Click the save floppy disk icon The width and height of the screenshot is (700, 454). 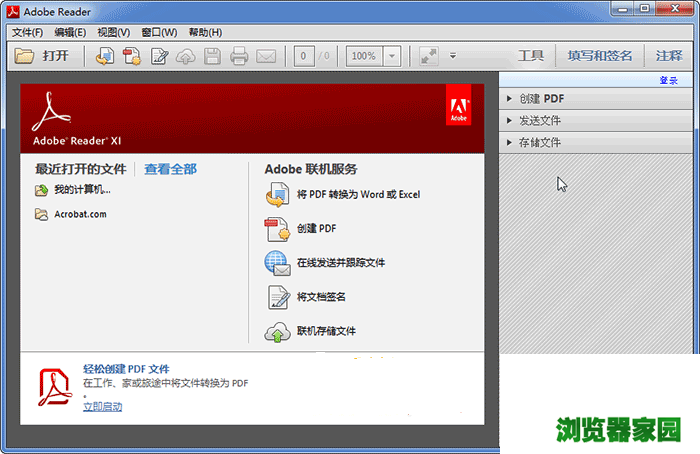(212, 57)
